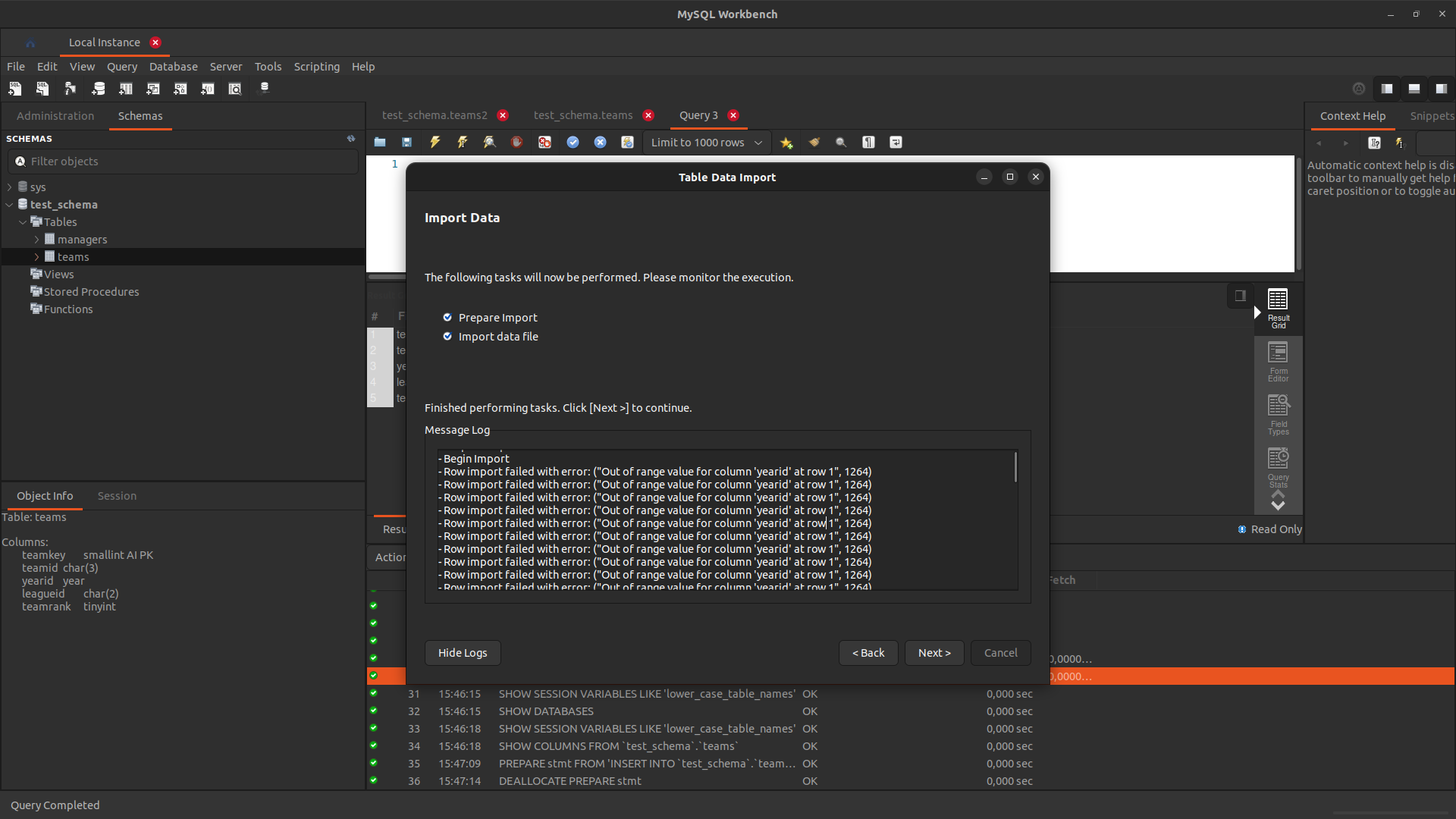The width and height of the screenshot is (1456, 819).
Task: Open Field Types result panel
Action: pyautogui.click(x=1278, y=415)
